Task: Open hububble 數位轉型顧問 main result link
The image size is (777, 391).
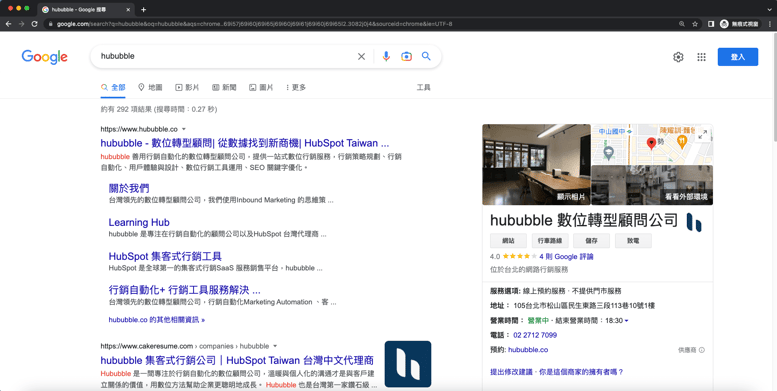Action: point(245,143)
